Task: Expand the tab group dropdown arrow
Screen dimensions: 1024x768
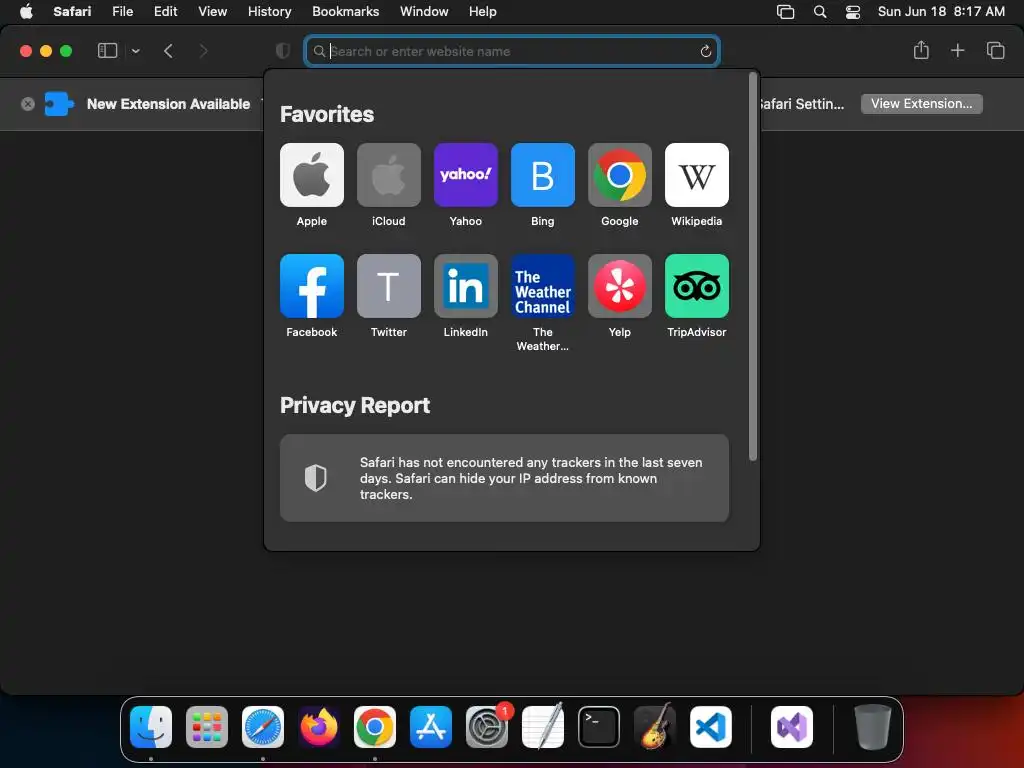Action: coord(135,51)
